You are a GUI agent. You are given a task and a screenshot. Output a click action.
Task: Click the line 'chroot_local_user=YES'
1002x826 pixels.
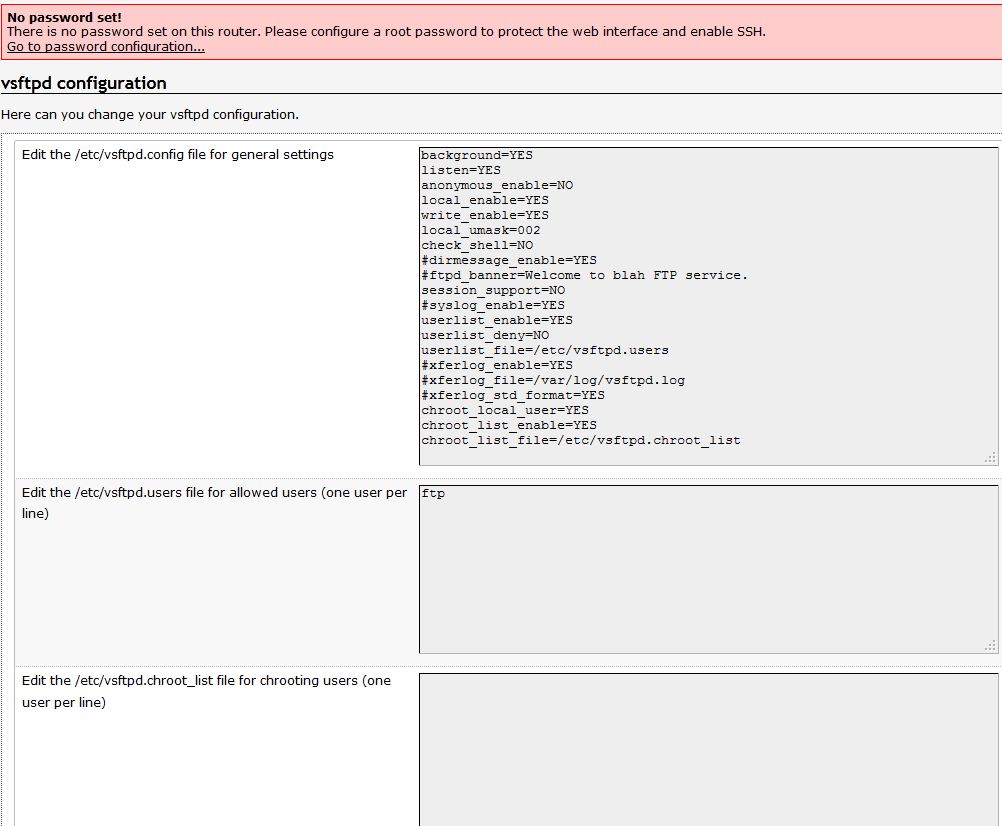click(x=505, y=410)
